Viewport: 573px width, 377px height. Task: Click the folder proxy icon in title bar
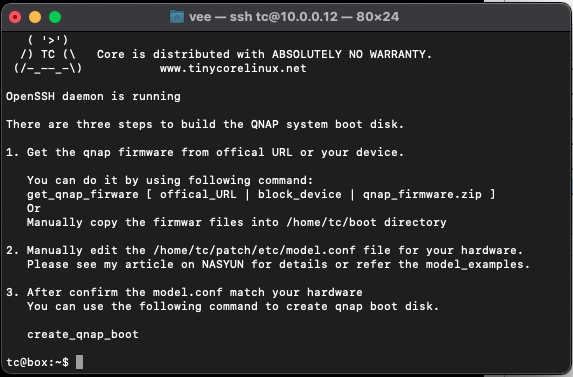tap(177, 17)
